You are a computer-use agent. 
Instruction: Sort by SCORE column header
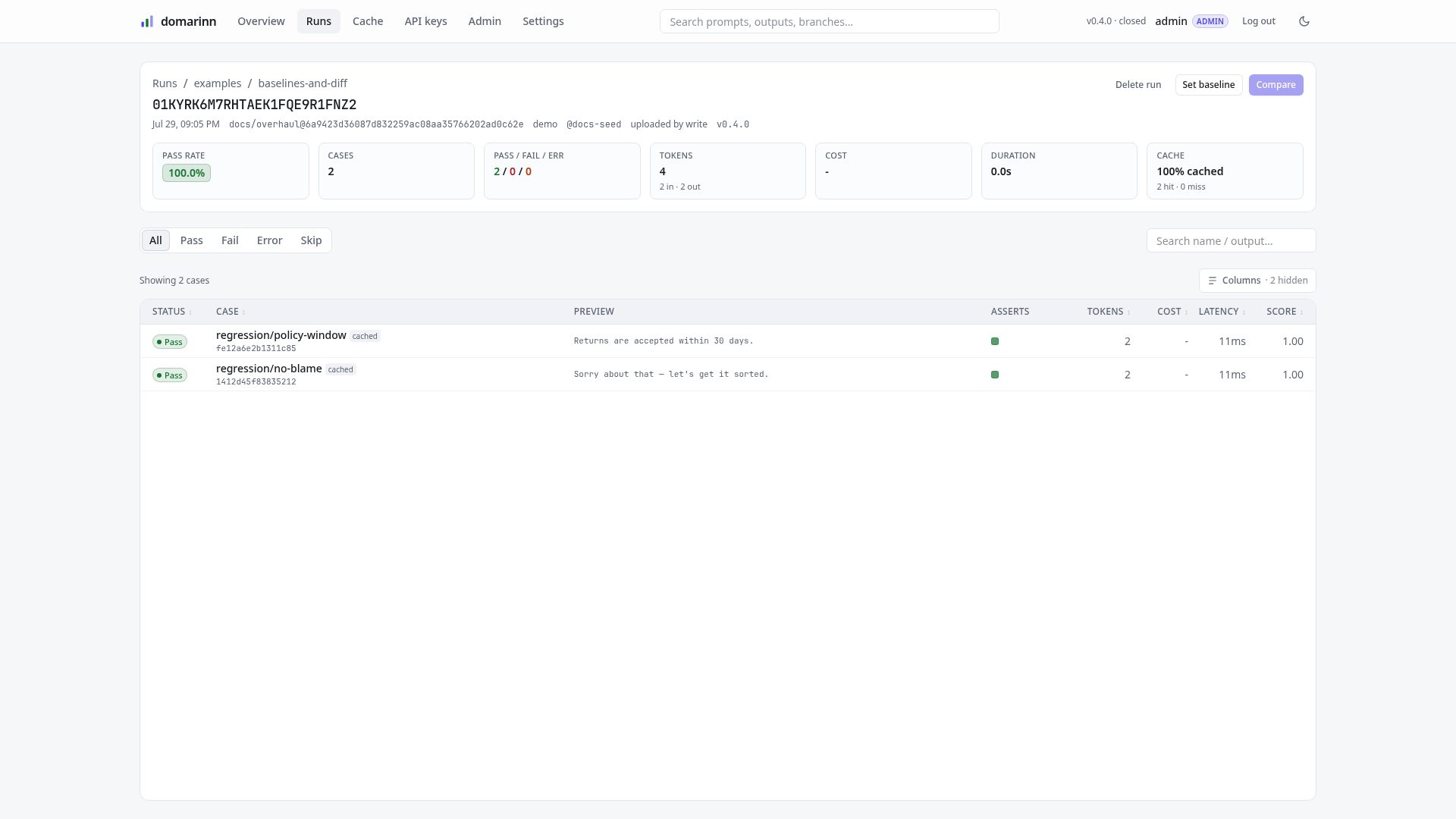point(1285,312)
